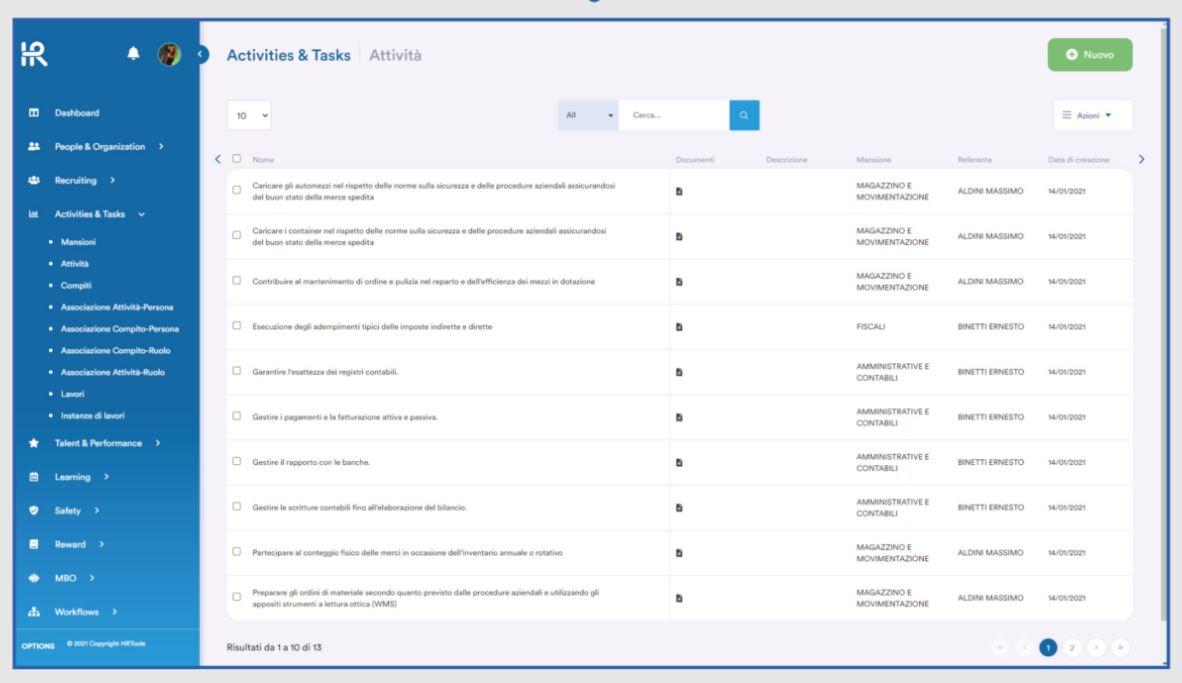
Task: Open the document attached to Gestire il rapporto con le banche
Action: 680,462
